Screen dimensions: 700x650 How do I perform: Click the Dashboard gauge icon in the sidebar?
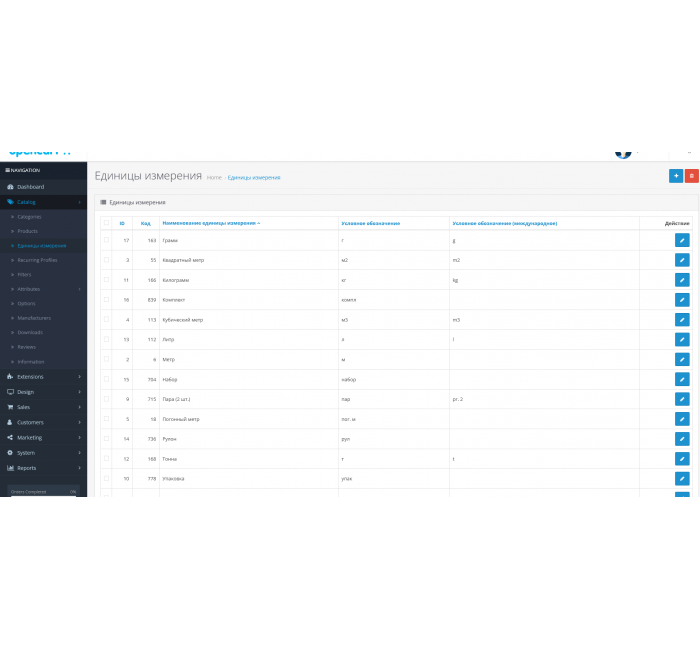coord(10,187)
